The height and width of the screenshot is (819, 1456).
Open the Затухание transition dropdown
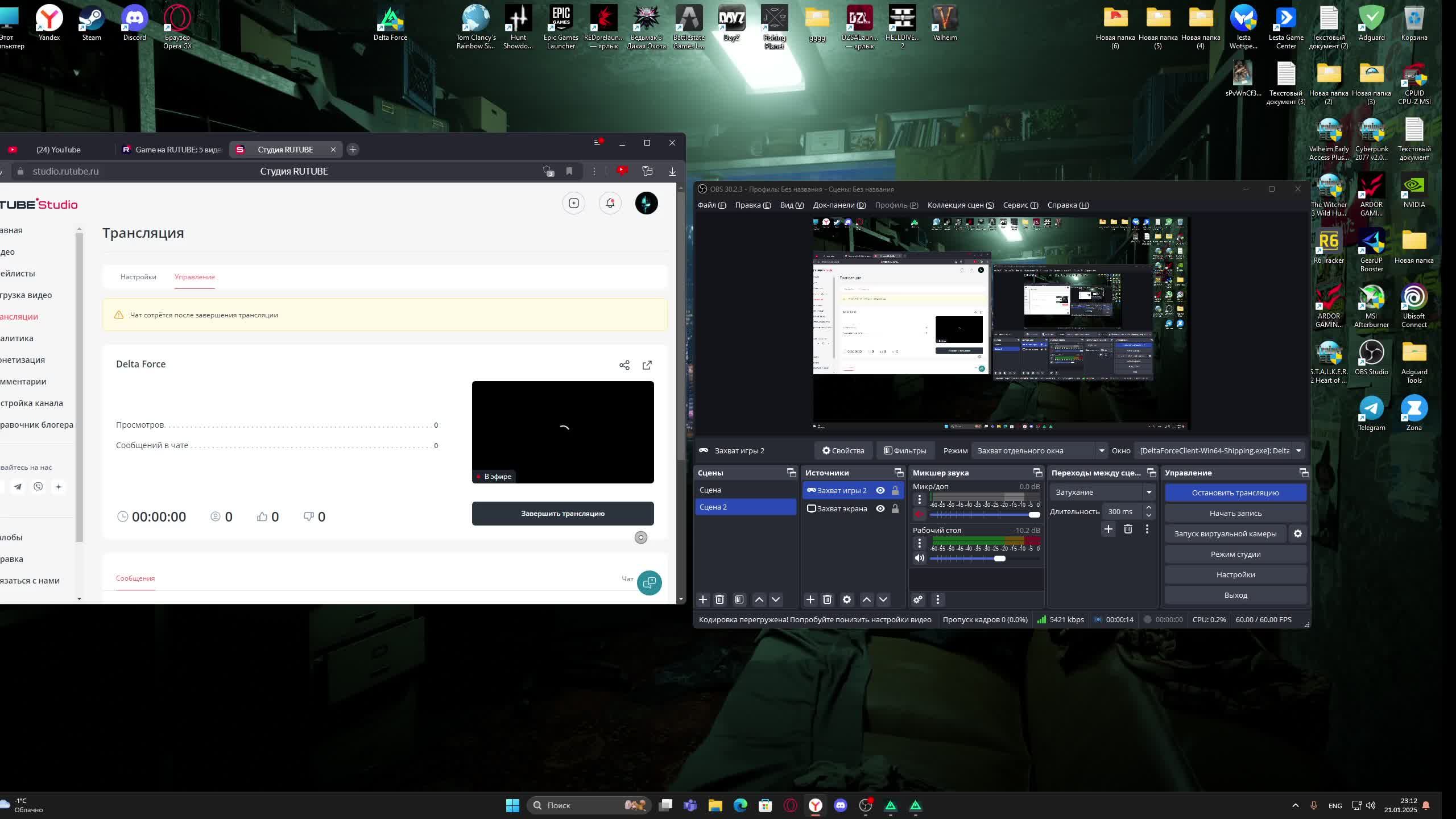click(x=1102, y=493)
